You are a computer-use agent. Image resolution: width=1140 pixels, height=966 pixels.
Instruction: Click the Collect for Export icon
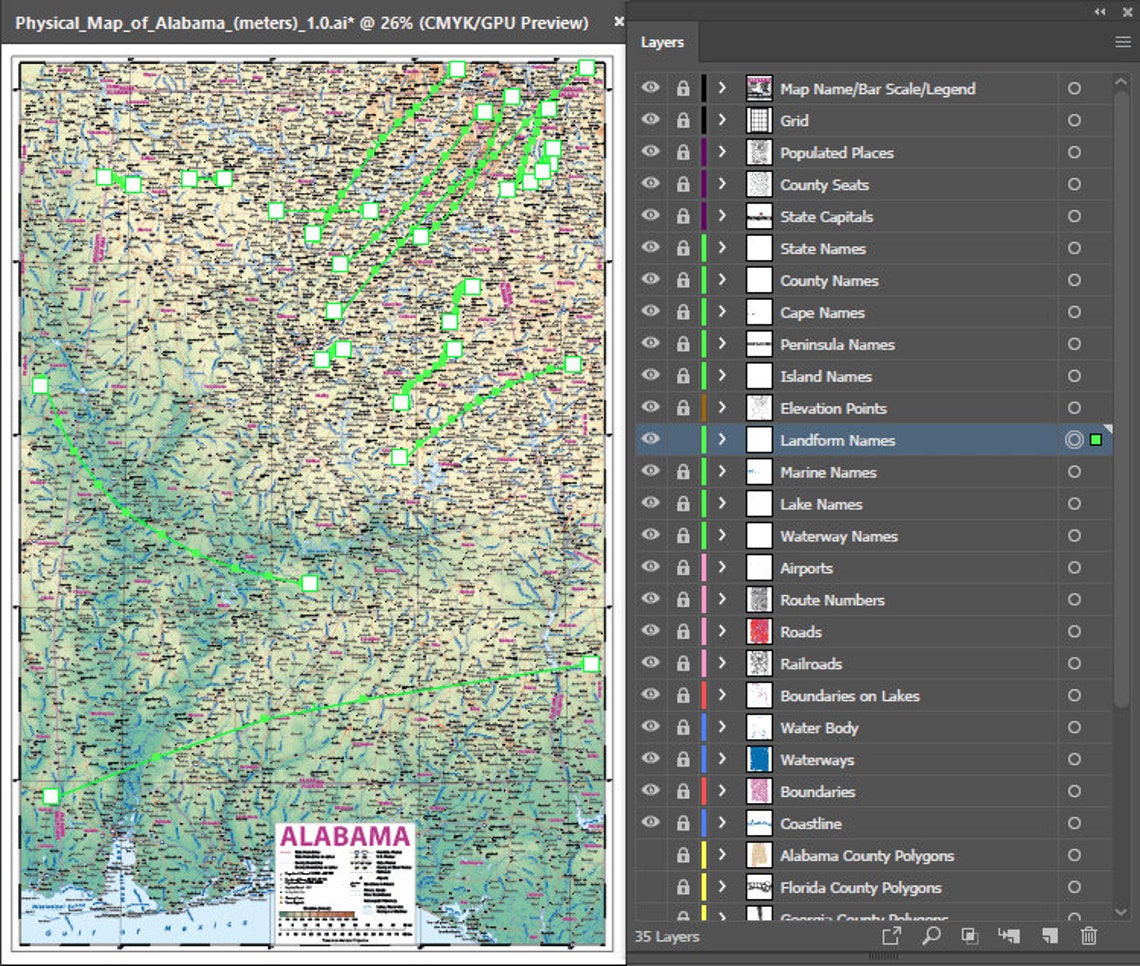893,937
